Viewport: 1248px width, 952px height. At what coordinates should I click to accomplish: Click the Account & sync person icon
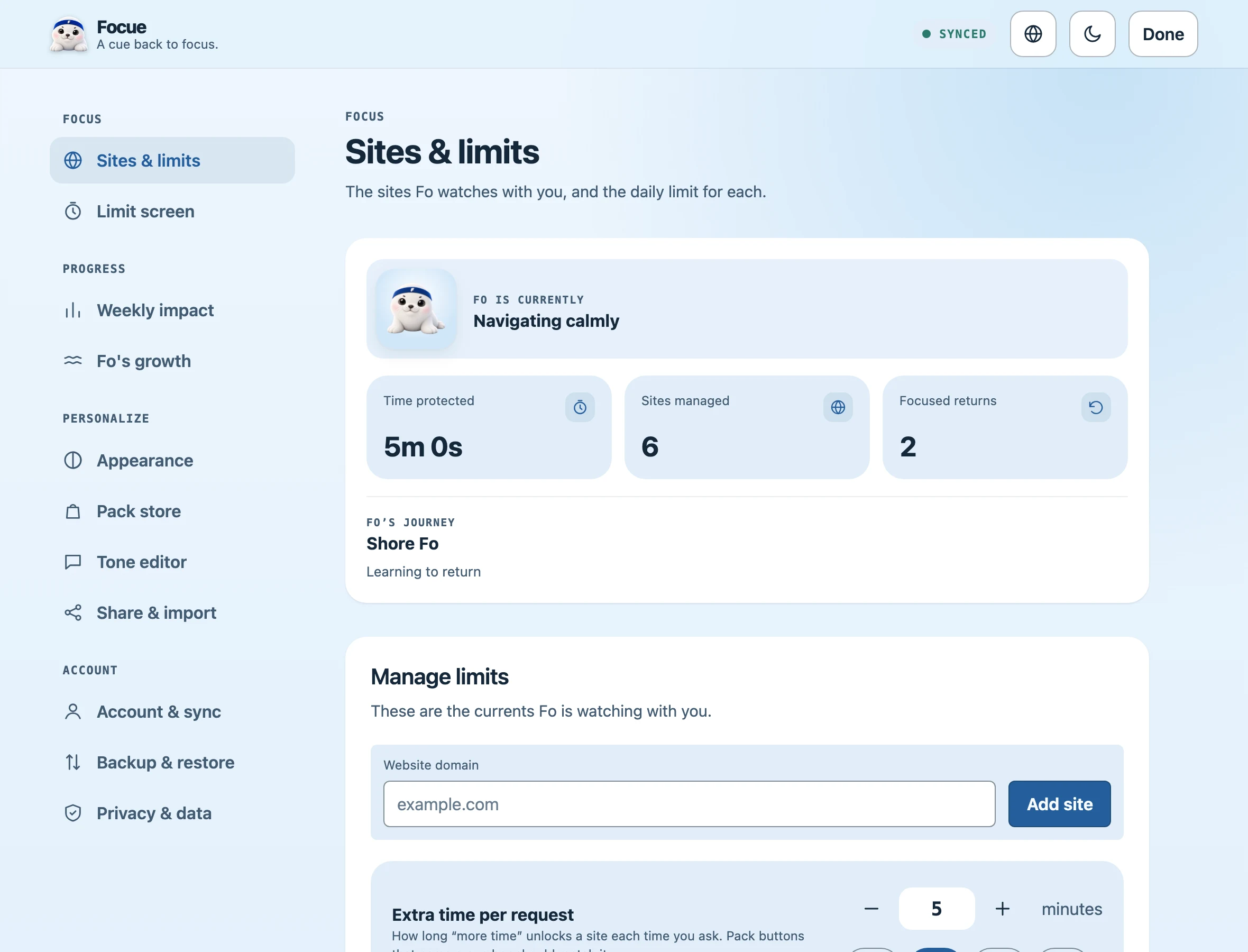[73, 712]
